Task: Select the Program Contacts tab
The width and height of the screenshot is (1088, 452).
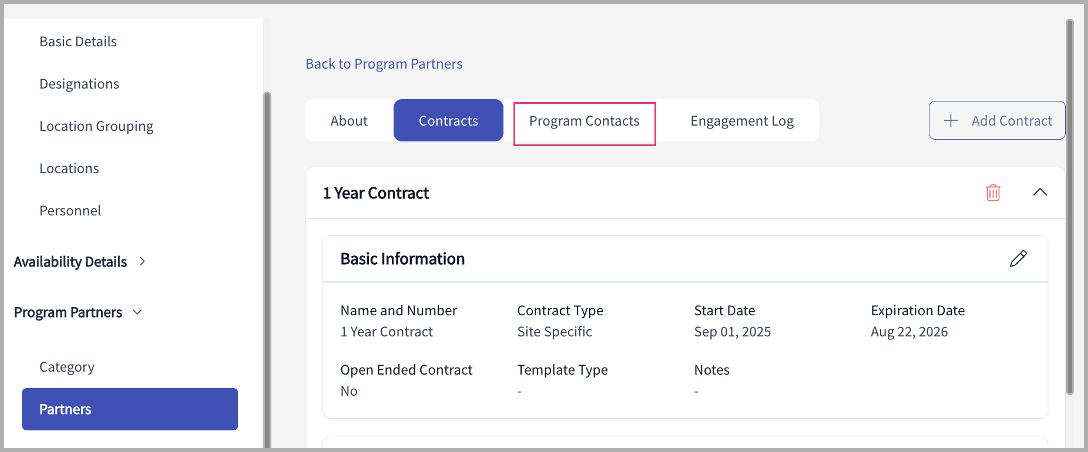Action: tap(584, 121)
